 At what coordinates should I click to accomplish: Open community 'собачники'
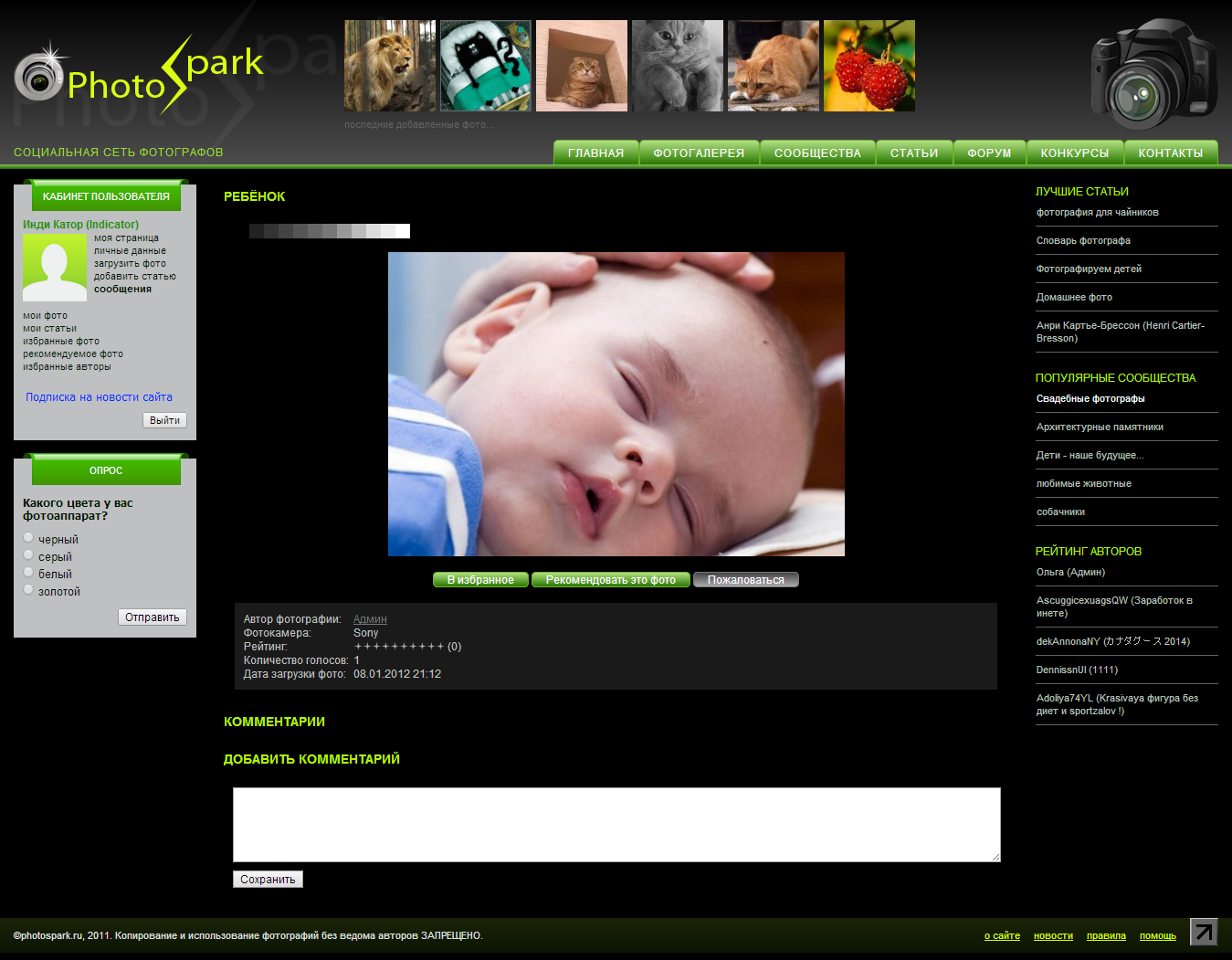[x=1060, y=512]
